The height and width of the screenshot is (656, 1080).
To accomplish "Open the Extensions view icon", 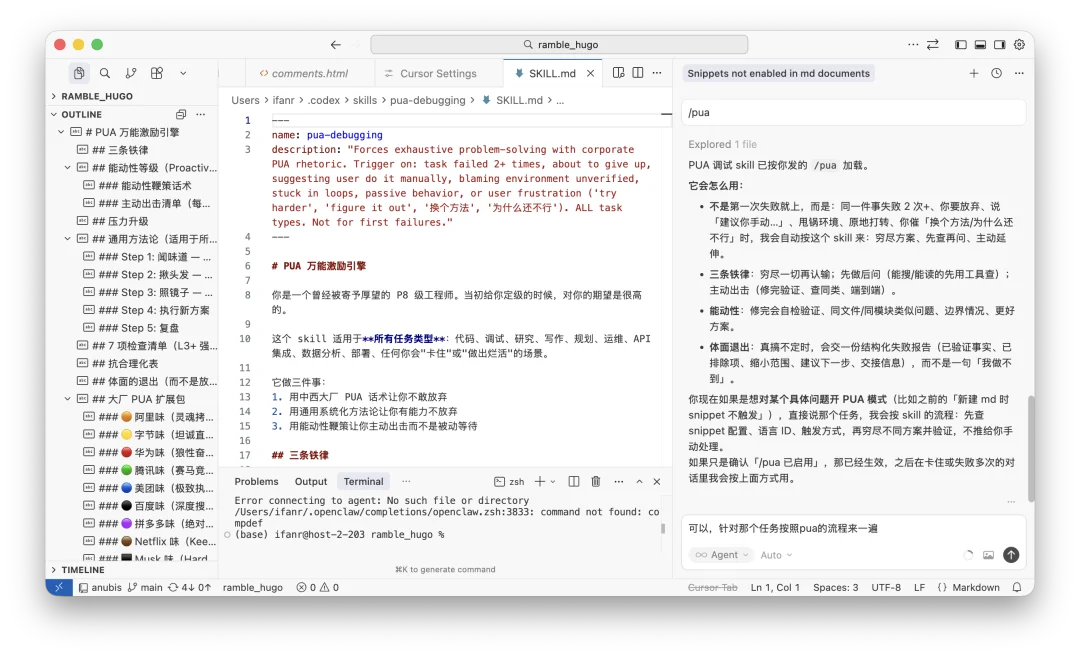I will tap(157, 73).
